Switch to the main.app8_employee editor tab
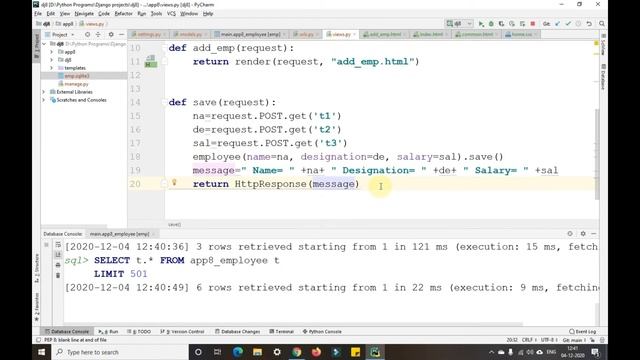The width and height of the screenshot is (640, 360). [x=250, y=34]
